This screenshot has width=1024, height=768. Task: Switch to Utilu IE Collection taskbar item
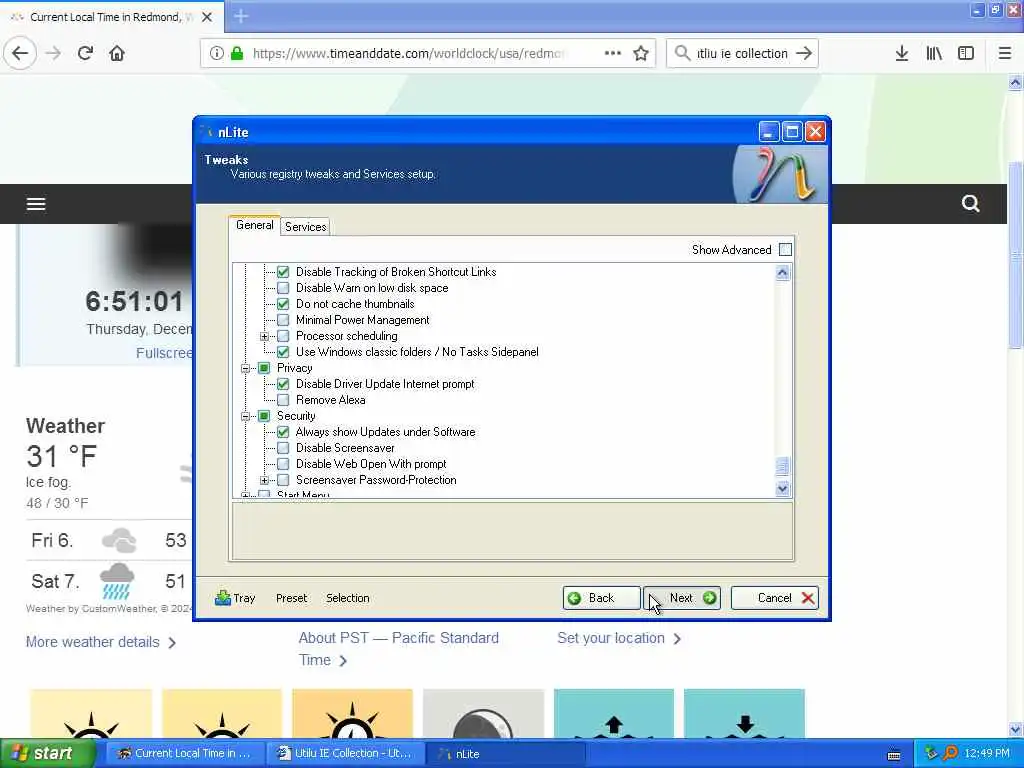pyautogui.click(x=345, y=754)
